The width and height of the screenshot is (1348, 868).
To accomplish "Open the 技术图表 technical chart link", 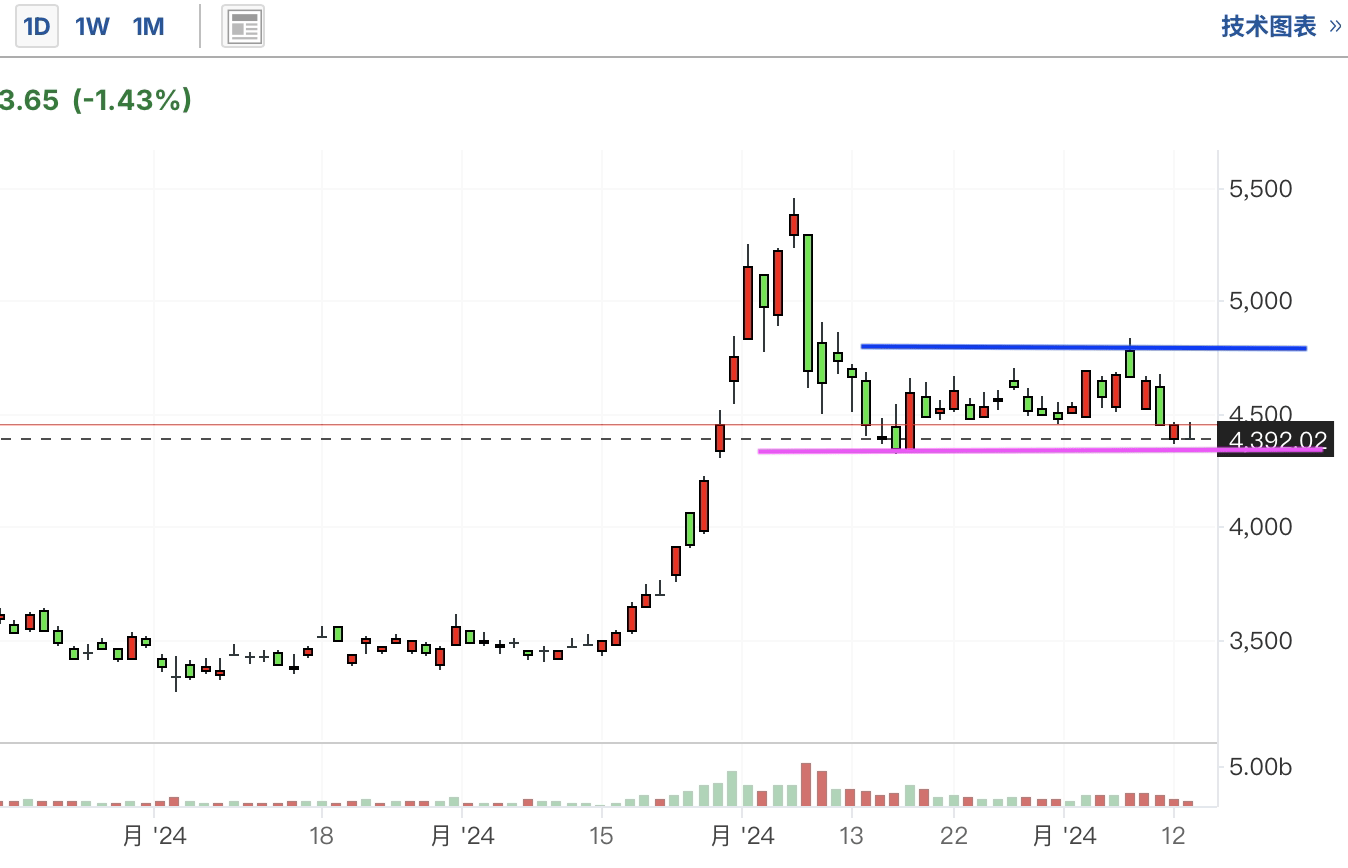I will (x=1269, y=26).
